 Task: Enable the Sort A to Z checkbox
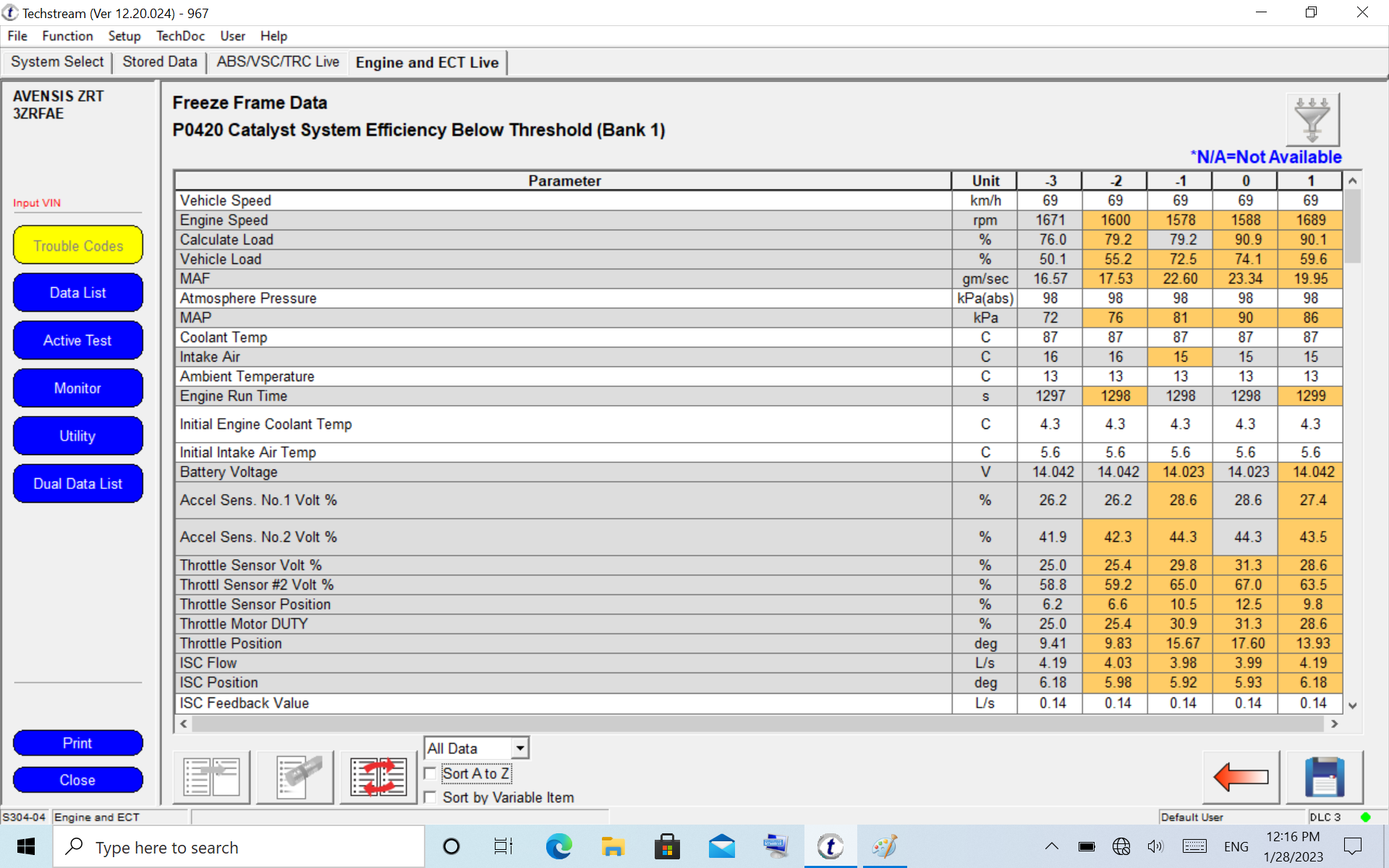pos(430,774)
